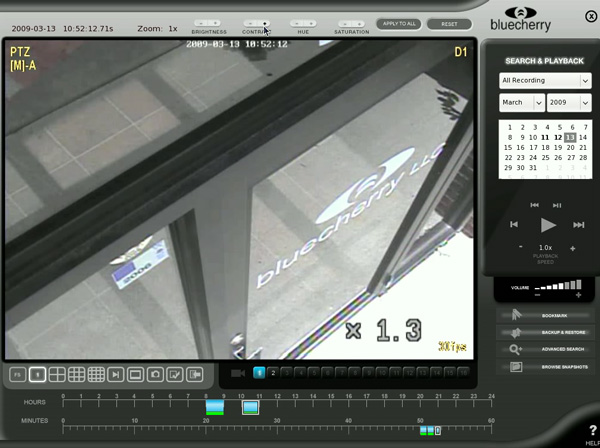This screenshot has height=448, width=600.
Task: Click the volume level bars
Action: point(558,285)
